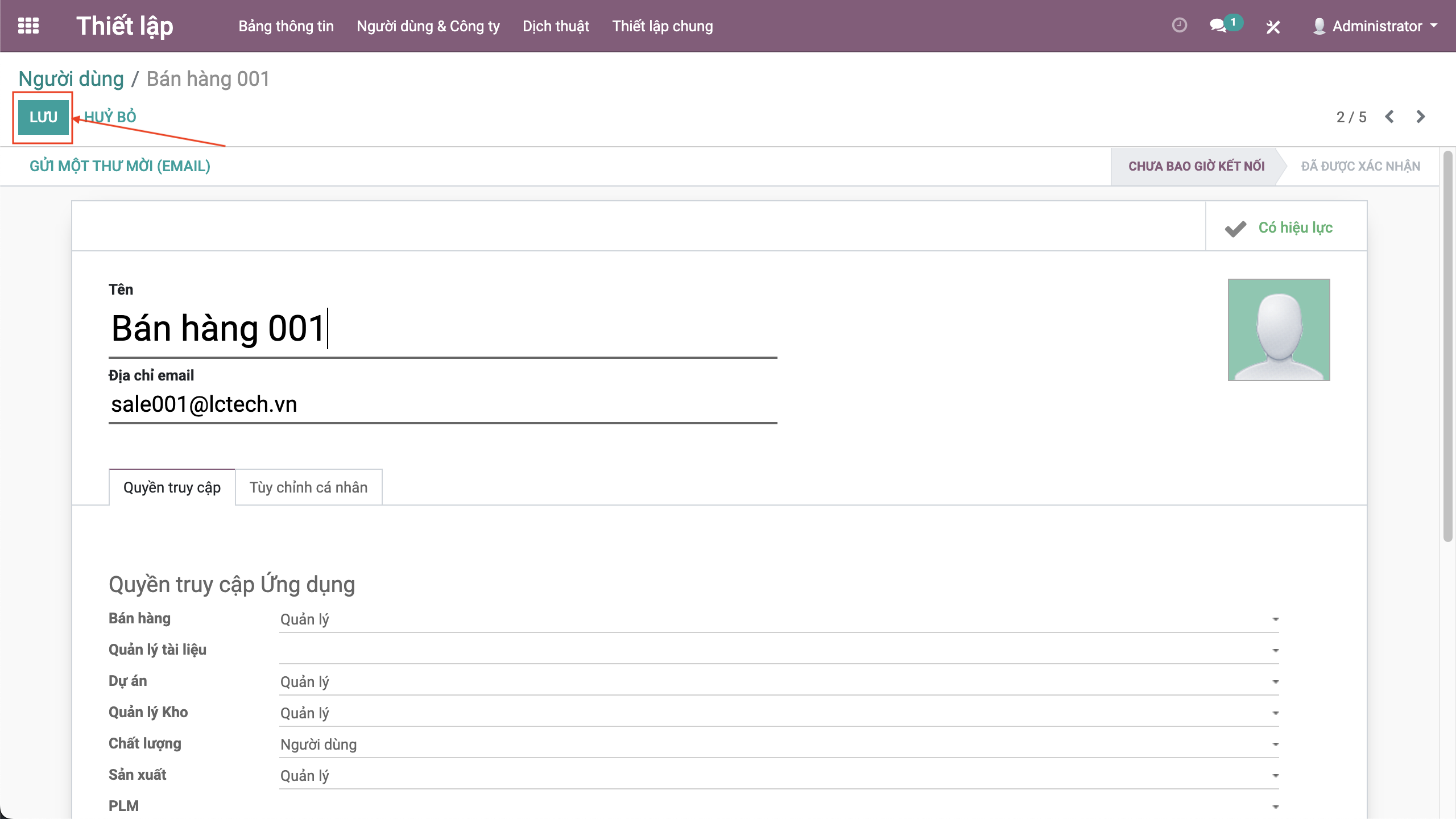Viewport: 1456px width, 819px height.
Task: Open the apps grid menu icon
Action: pyautogui.click(x=28, y=26)
